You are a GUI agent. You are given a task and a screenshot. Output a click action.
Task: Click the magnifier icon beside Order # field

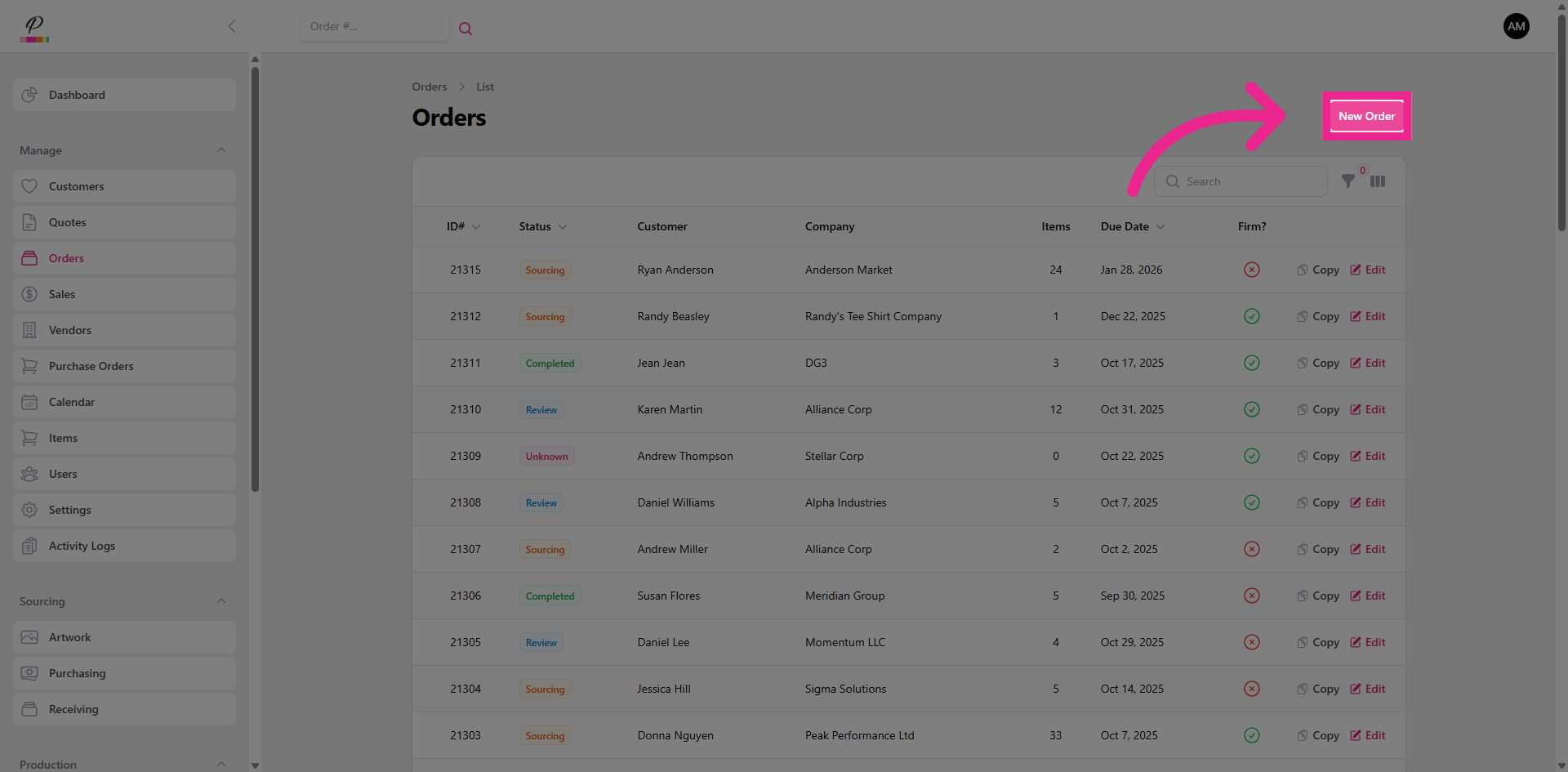click(465, 29)
